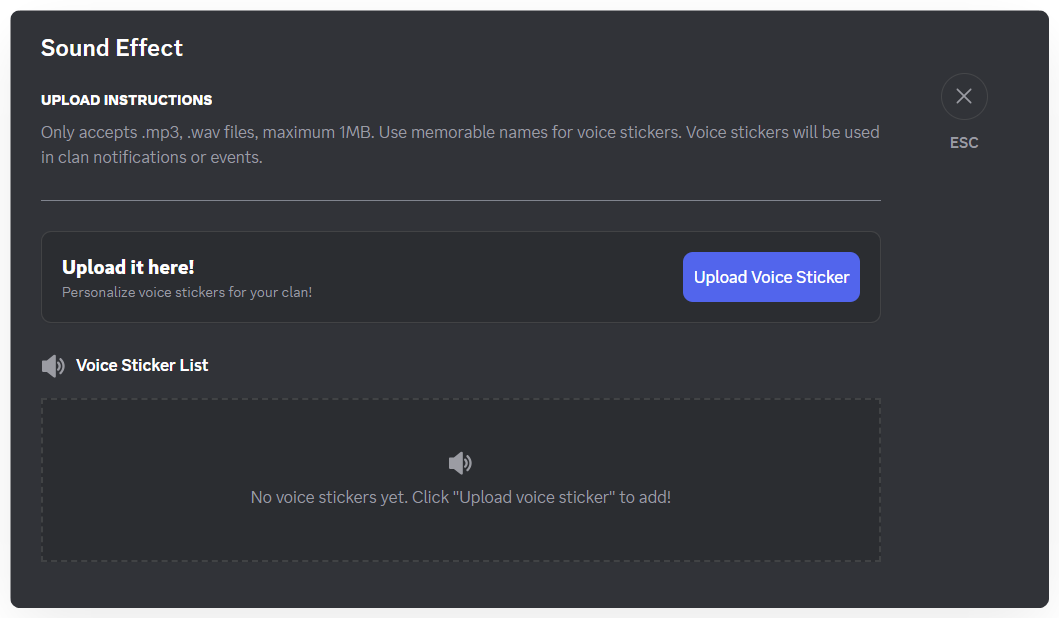Close the Sound Effect dialog with X
The height and width of the screenshot is (618, 1059).
point(964,96)
